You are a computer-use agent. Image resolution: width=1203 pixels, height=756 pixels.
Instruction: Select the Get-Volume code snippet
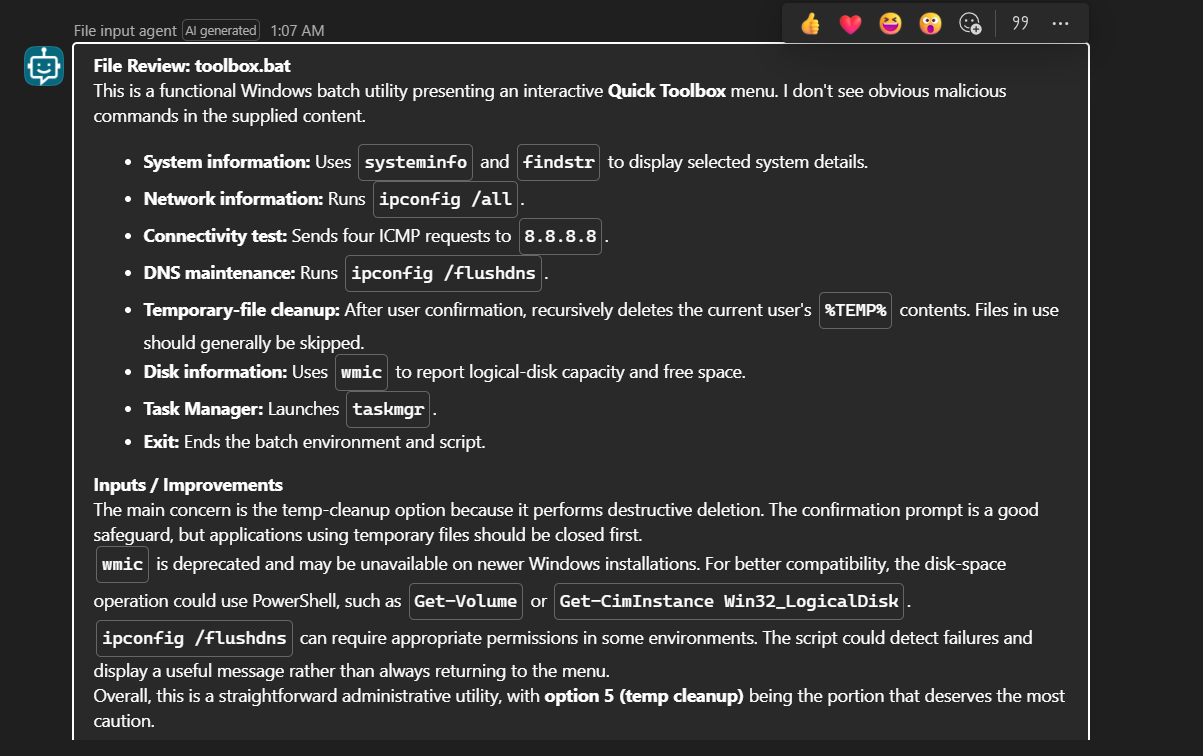(466, 601)
